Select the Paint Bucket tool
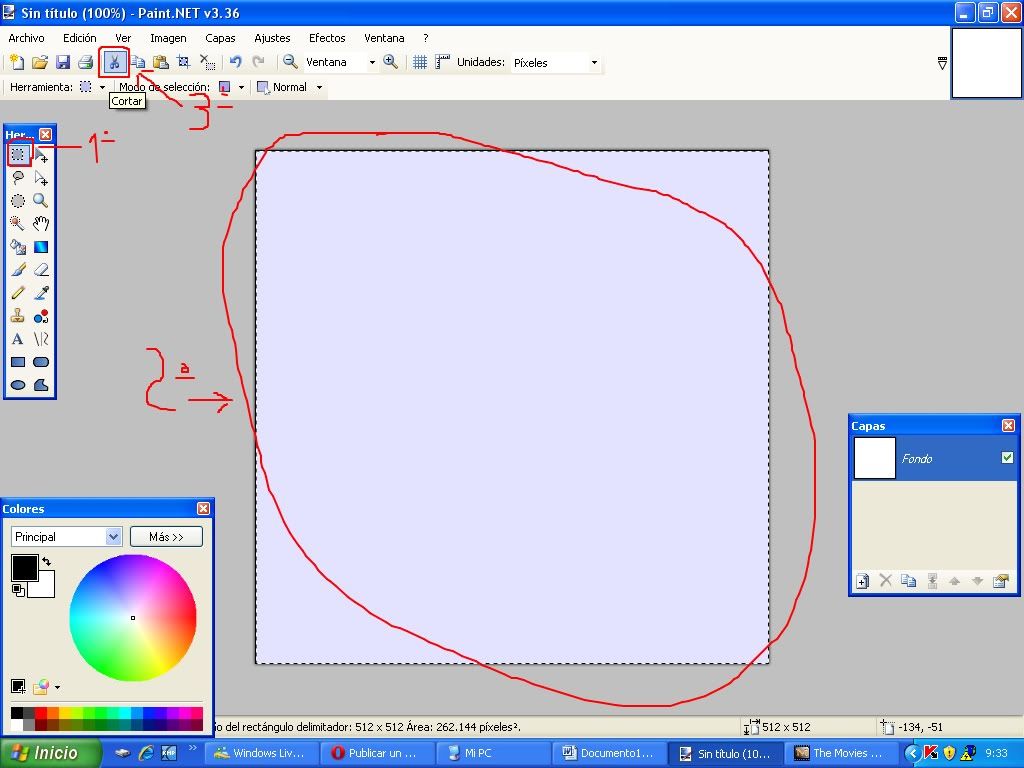The height and width of the screenshot is (768, 1024). (x=18, y=247)
